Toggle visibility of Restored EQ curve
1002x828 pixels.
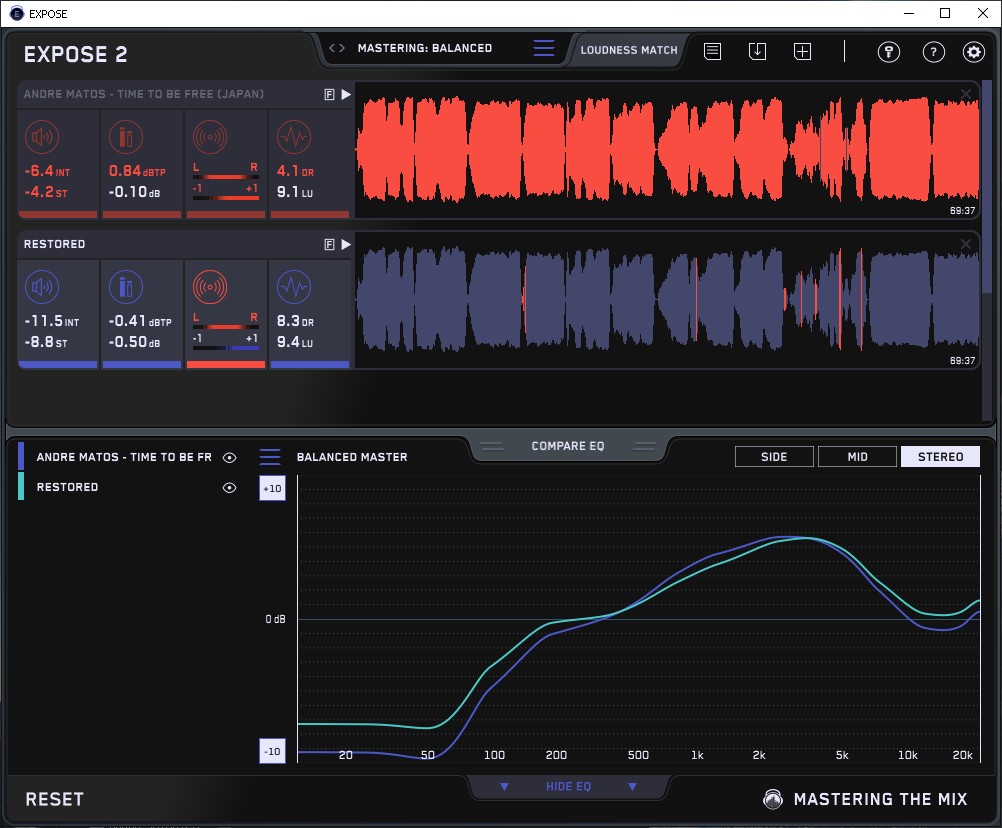[229, 488]
